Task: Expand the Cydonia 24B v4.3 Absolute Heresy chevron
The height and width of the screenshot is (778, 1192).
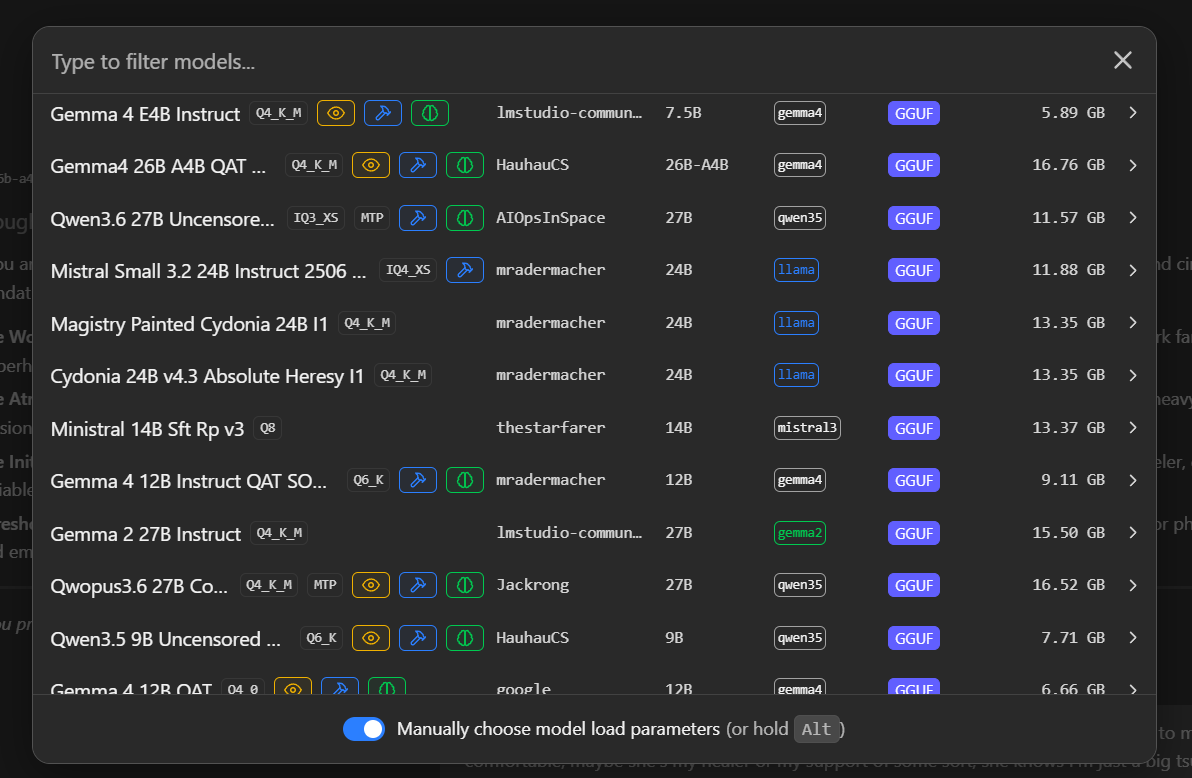Action: point(1133,375)
